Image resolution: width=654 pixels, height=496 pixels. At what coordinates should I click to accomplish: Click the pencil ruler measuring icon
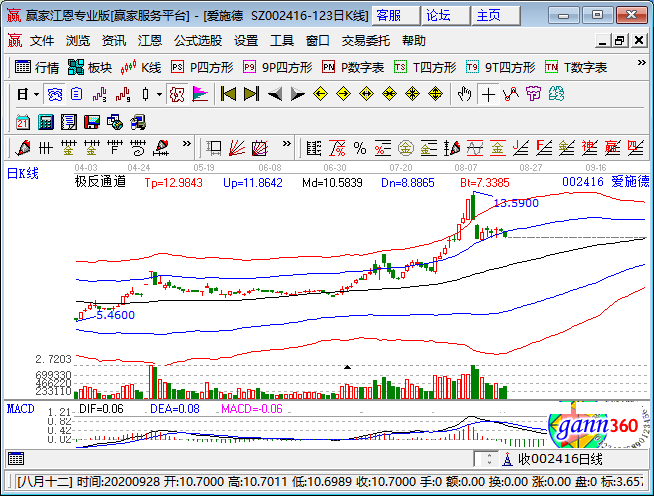tap(161, 148)
